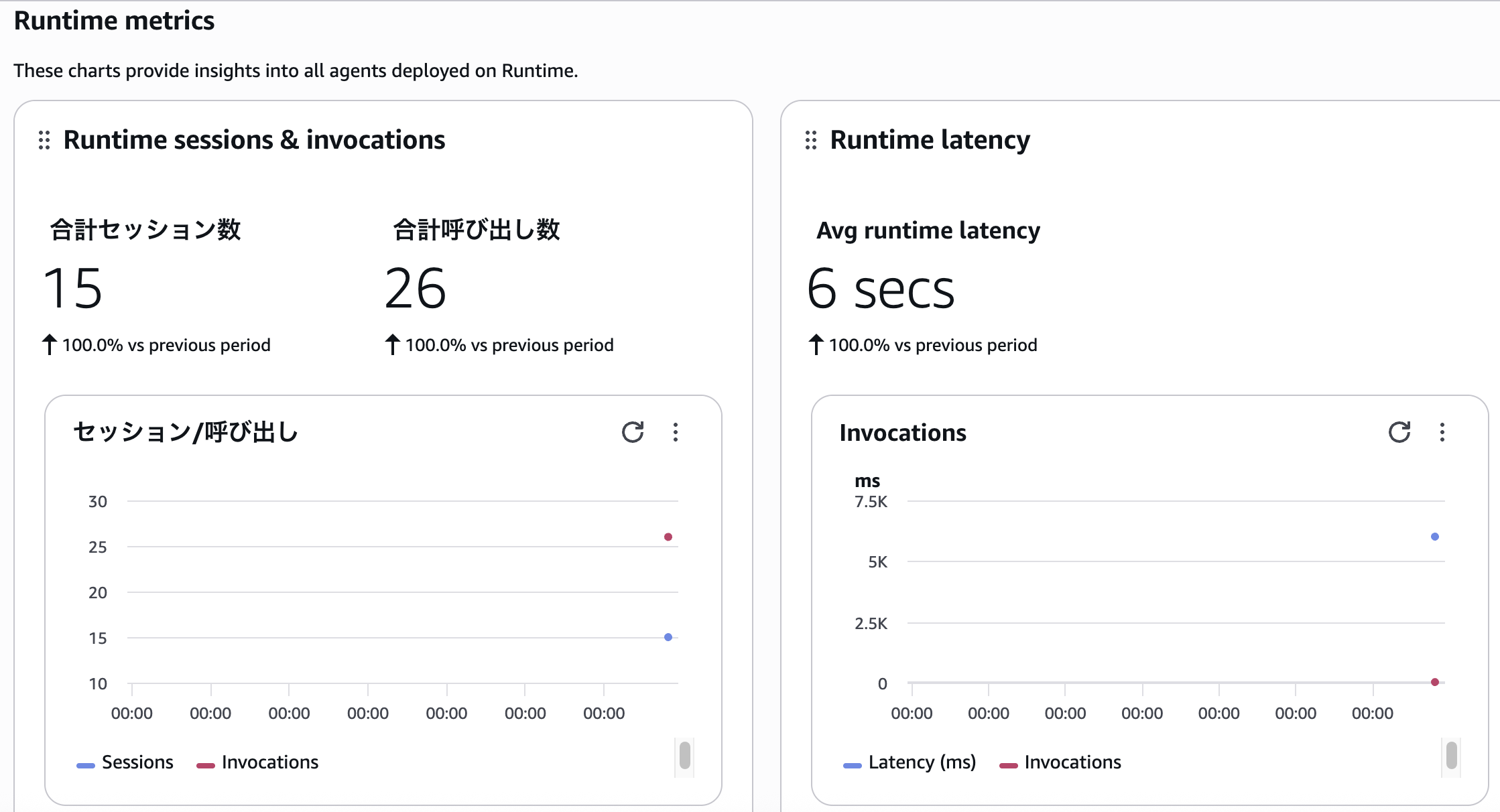Click sessions chart legend scrollbar

pyautogui.click(x=684, y=756)
